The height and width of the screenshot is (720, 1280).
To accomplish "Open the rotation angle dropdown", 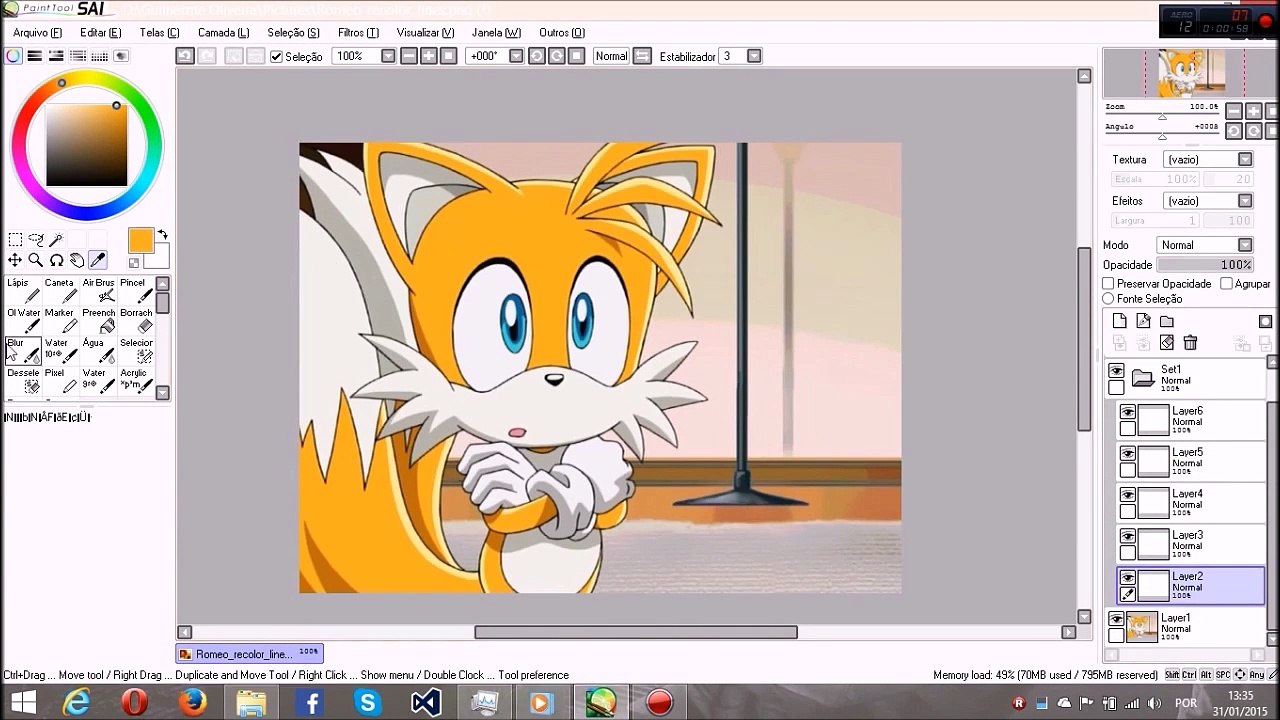I will click(516, 56).
